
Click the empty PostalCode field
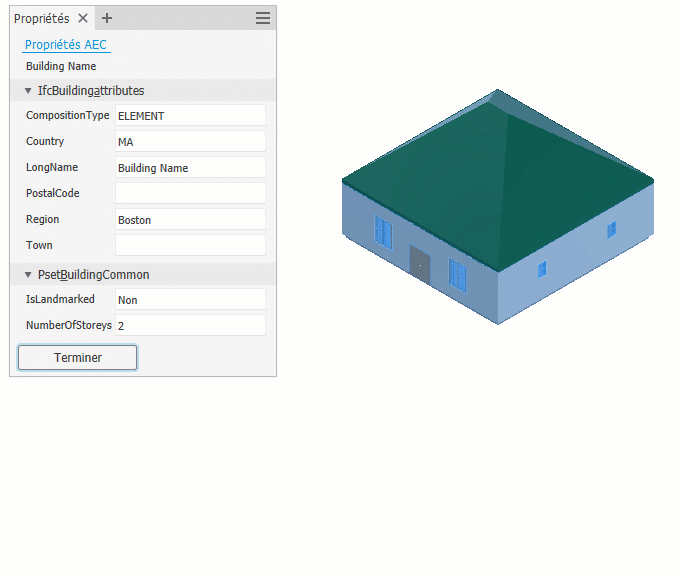[190, 193]
